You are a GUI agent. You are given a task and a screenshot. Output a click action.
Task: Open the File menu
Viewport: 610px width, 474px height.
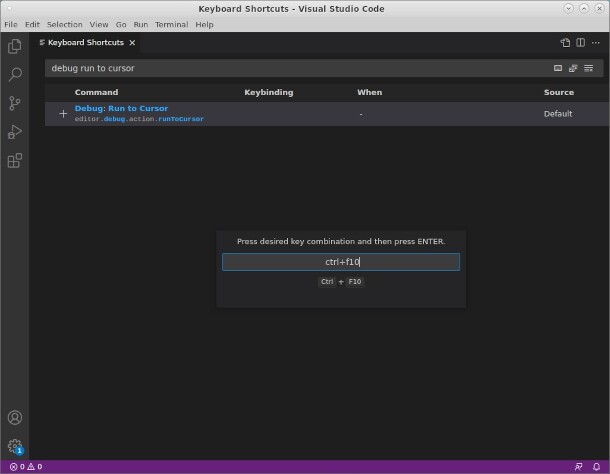[x=11, y=25]
